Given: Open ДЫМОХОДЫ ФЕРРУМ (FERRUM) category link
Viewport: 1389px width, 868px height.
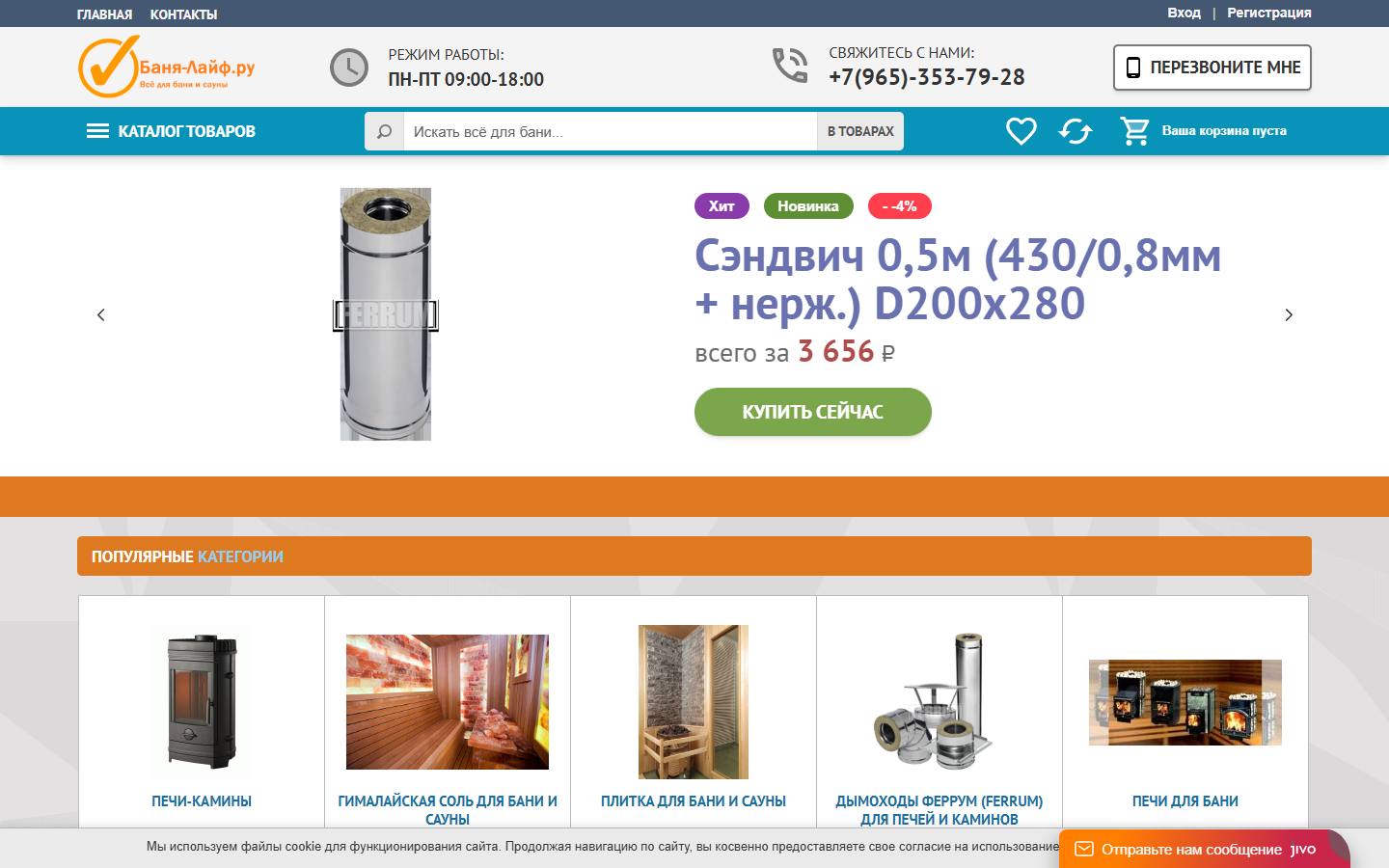Looking at the screenshot, I should (x=940, y=809).
